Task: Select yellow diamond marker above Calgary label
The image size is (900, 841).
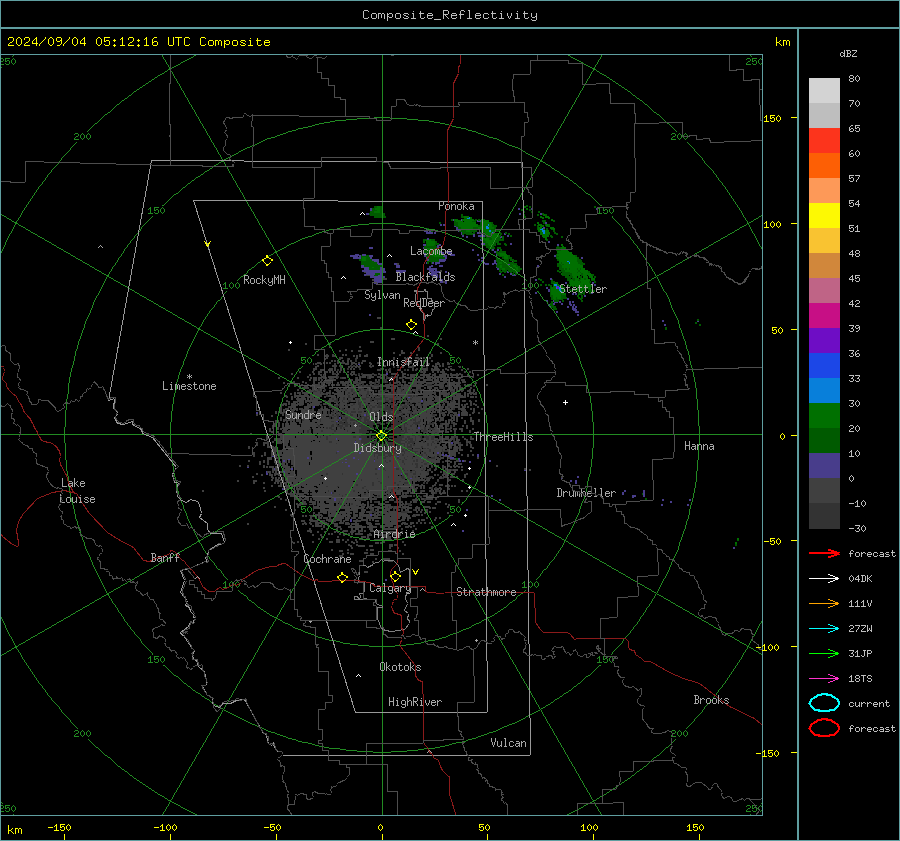Action: (395, 576)
